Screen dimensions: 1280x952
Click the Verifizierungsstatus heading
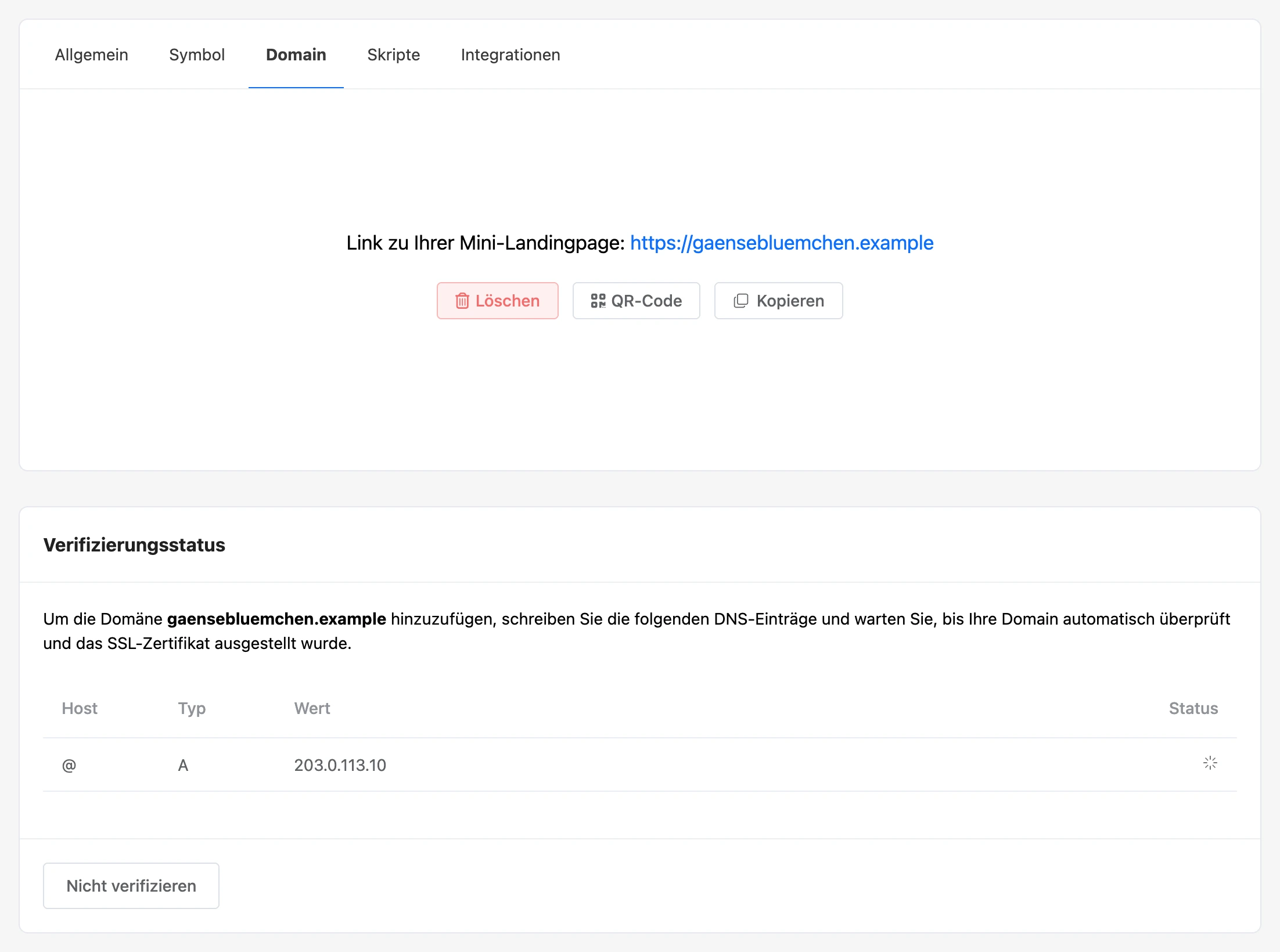tap(134, 544)
